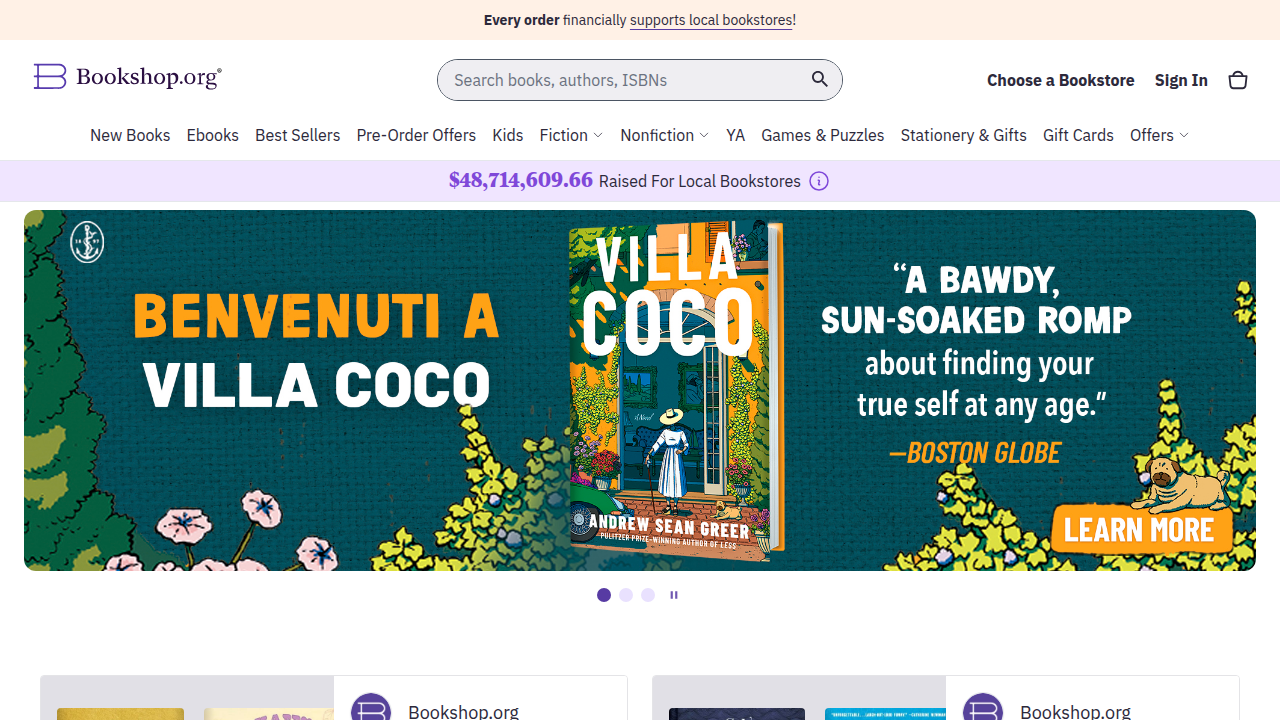Click info icon beside Raised For Local Bookstores
This screenshot has width=1280, height=720.
pos(819,181)
